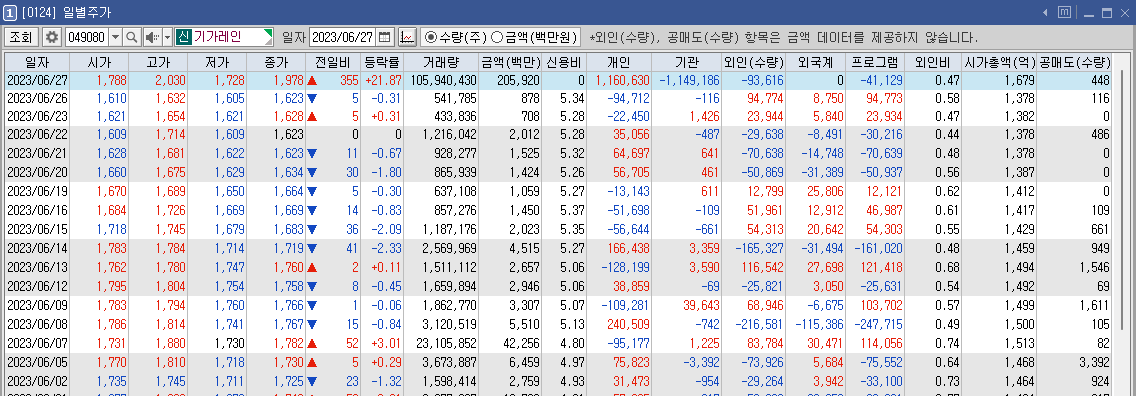This screenshot has height=396, width=1136.
Task: Open the calendar date picker icon
Action: coord(385,37)
